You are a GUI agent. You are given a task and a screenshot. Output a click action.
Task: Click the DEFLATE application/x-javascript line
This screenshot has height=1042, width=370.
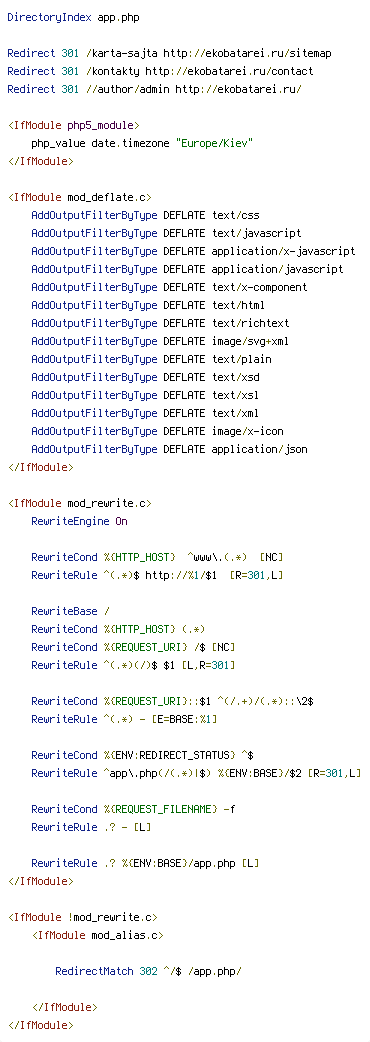[x=193, y=251]
